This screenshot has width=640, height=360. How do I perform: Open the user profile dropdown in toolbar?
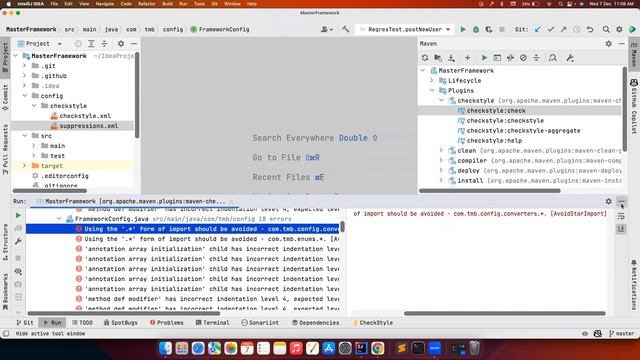[327, 29]
